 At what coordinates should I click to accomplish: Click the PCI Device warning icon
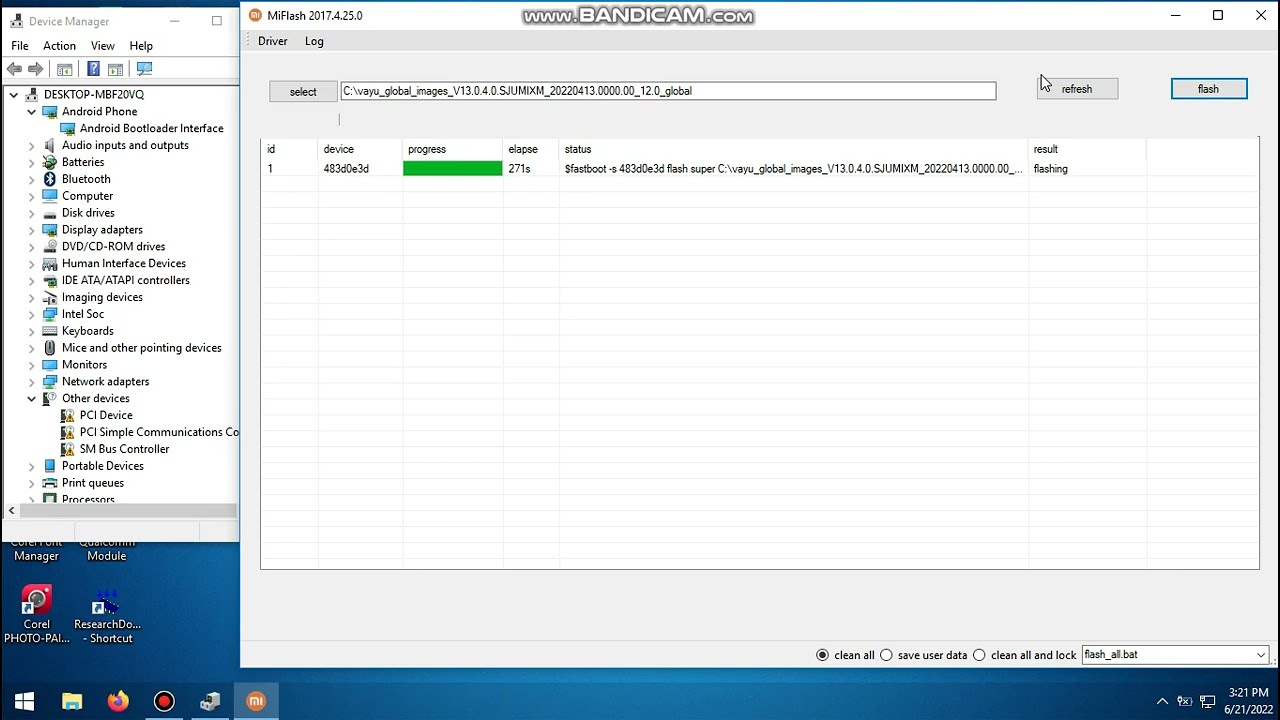click(x=68, y=415)
